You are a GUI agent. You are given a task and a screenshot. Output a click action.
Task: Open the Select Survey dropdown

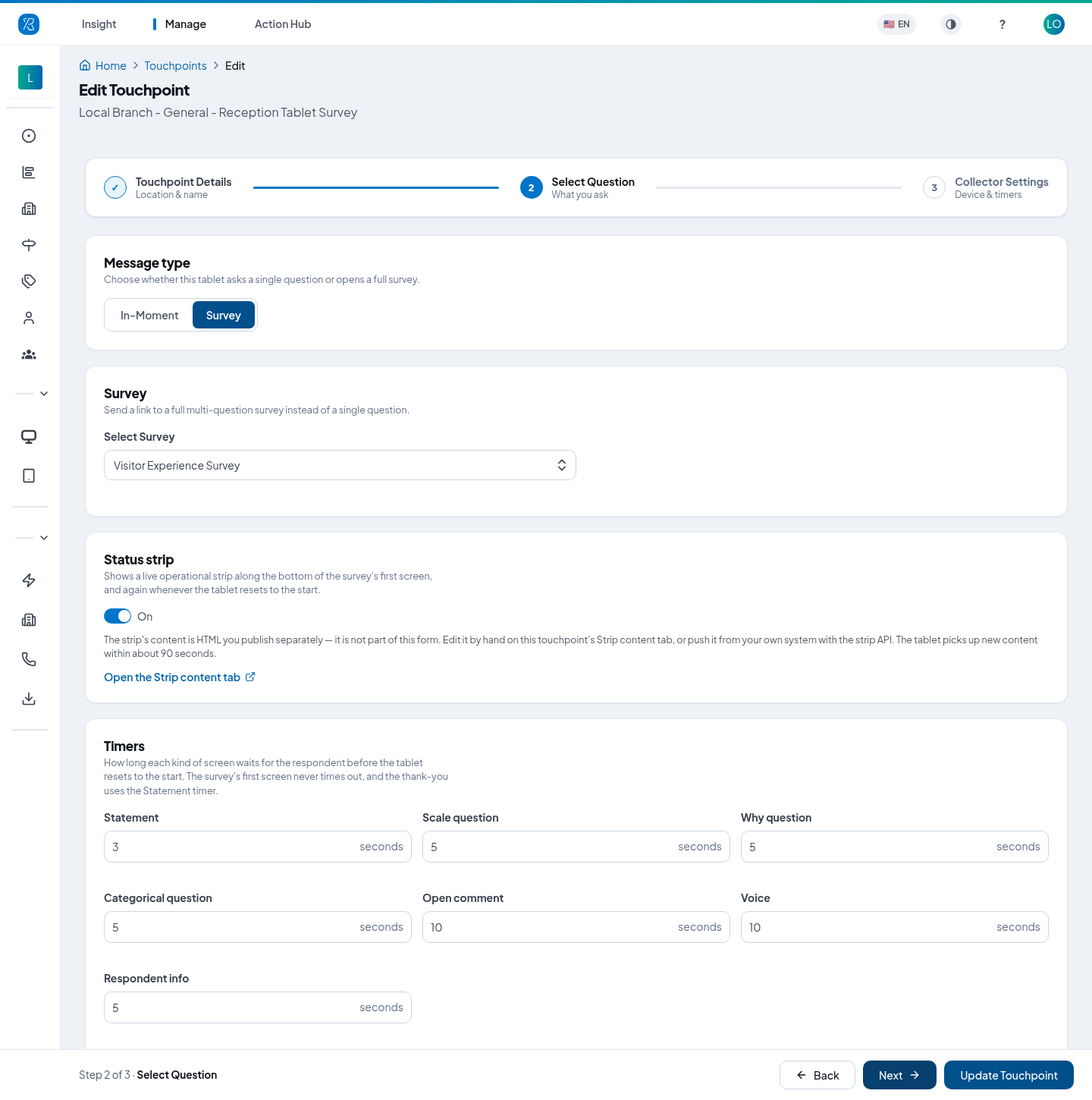click(340, 465)
